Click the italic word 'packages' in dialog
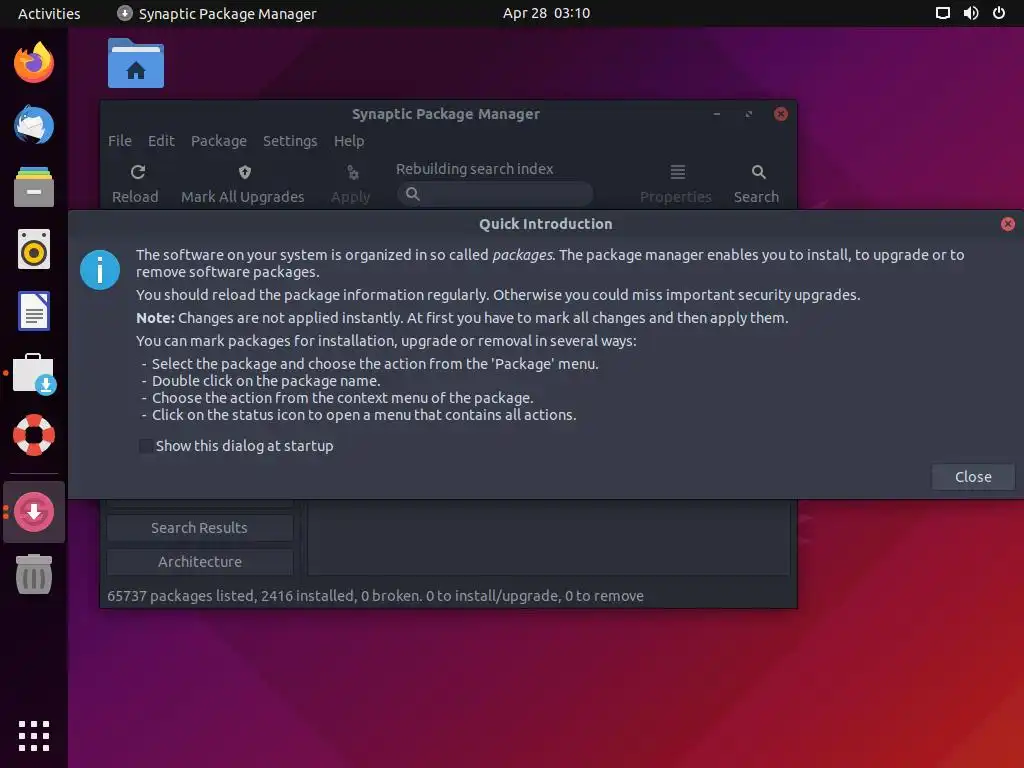Image resolution: width=1024 pixels, height=768 pixels. 522,255
